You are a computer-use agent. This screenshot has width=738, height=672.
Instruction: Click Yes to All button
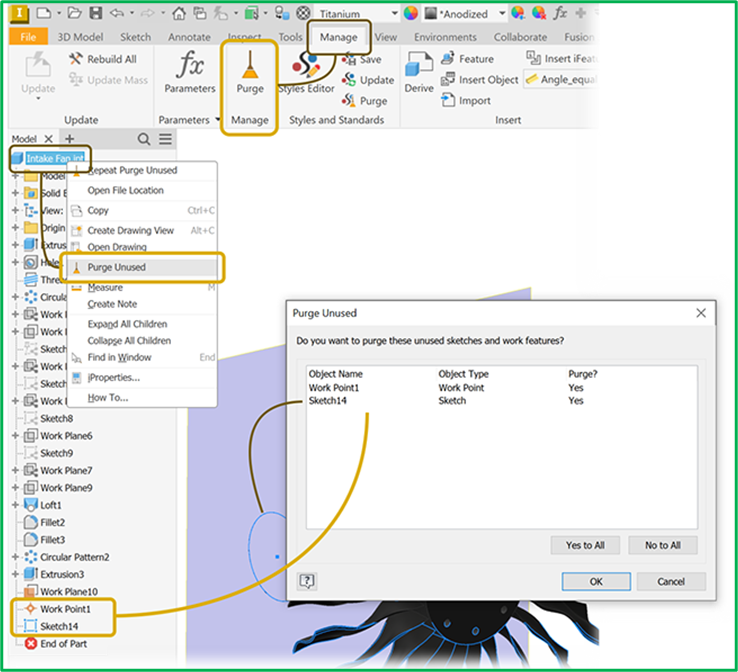tap(585, 545)
